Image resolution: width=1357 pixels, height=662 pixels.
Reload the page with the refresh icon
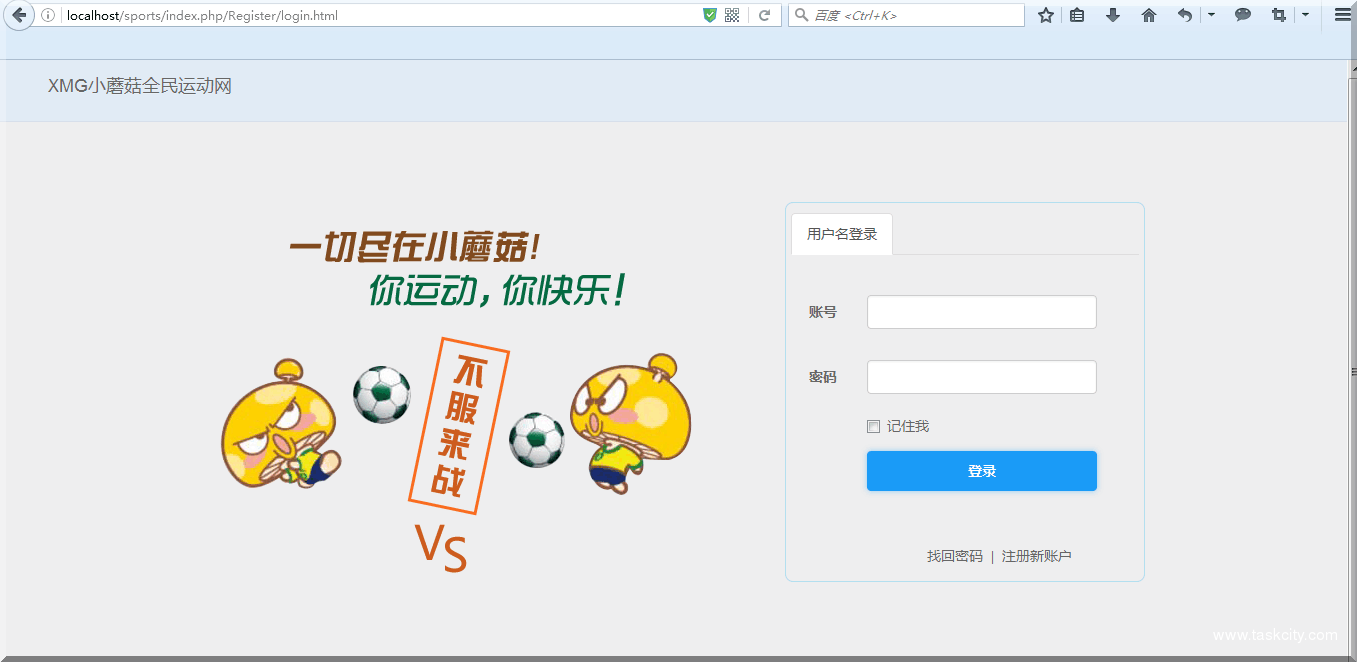pyautogui.click(x=764, y=15)
